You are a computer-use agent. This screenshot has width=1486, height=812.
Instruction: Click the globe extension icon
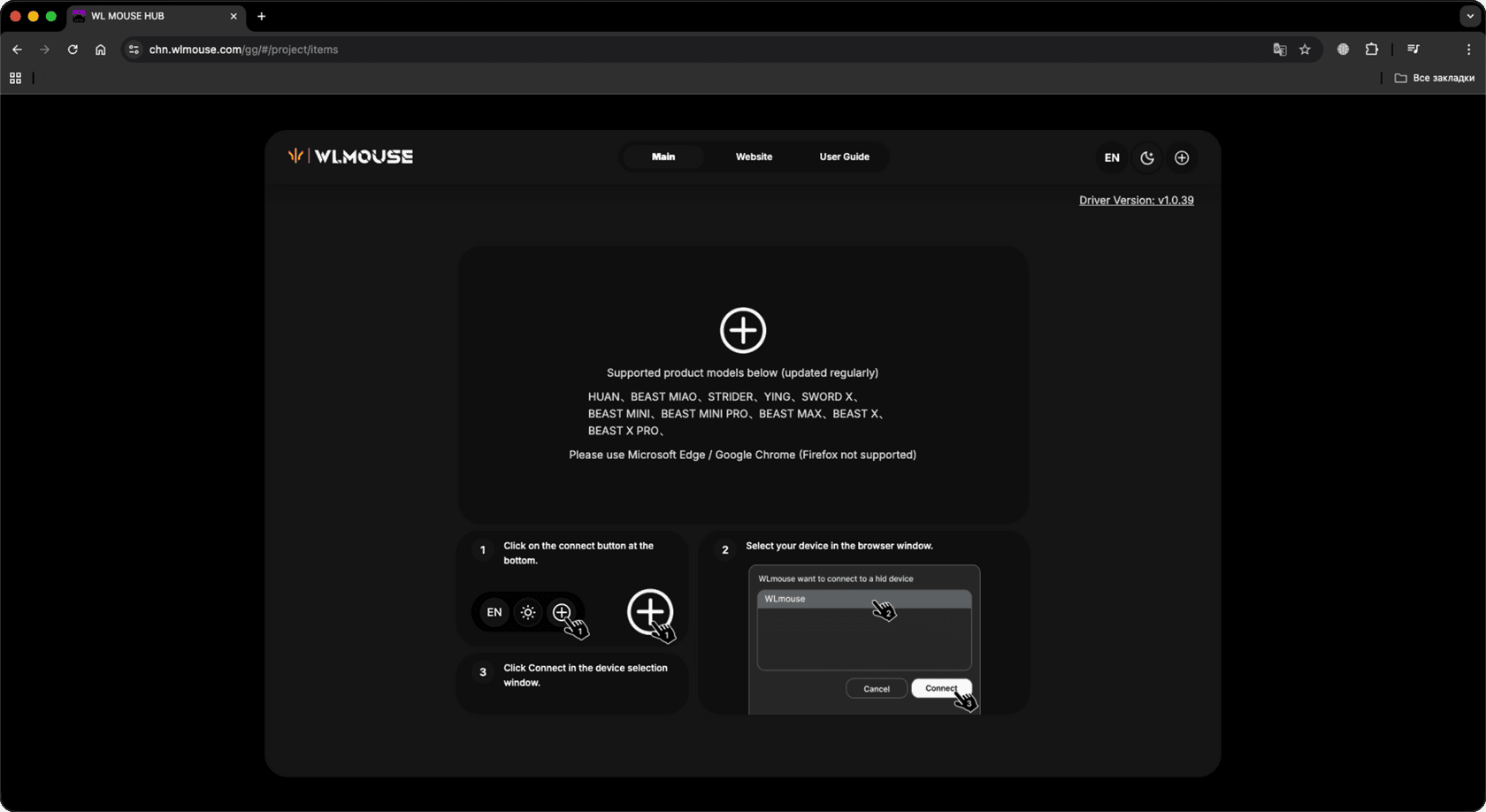pyautogui.click(x=1343, y=50)
